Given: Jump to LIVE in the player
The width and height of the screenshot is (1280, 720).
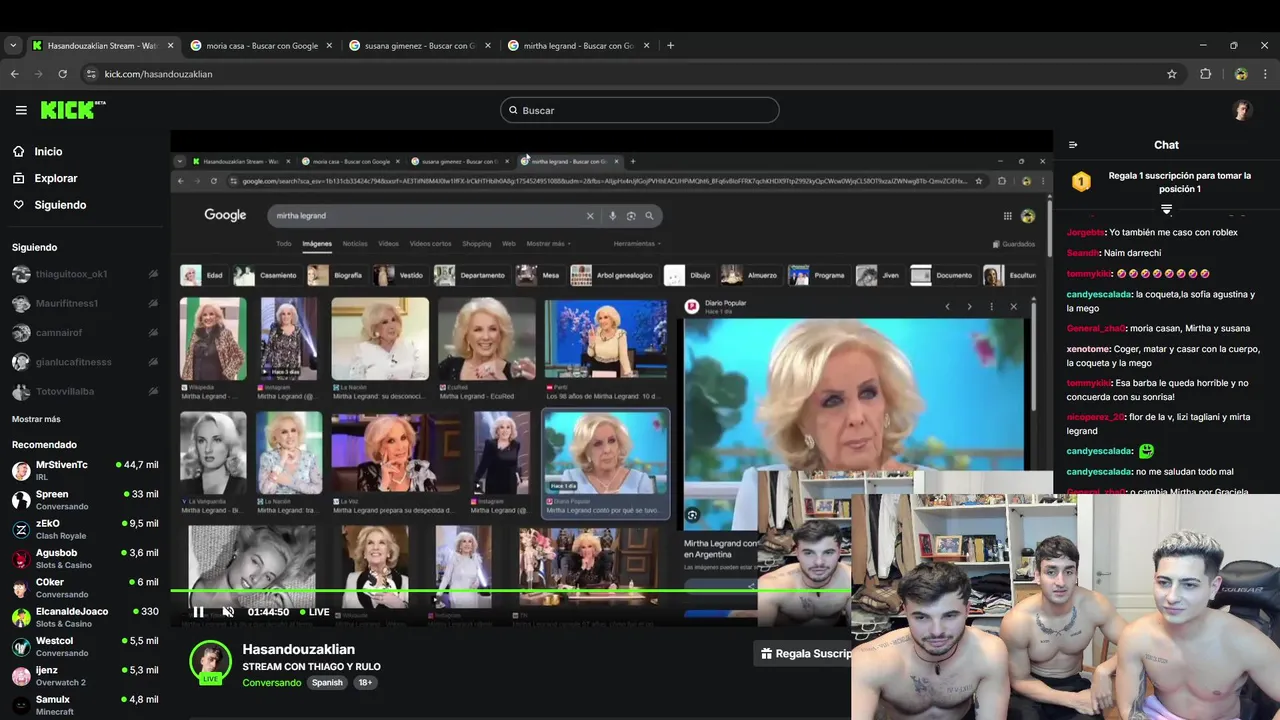Looking at the screenshot, I should pos(314,612).
